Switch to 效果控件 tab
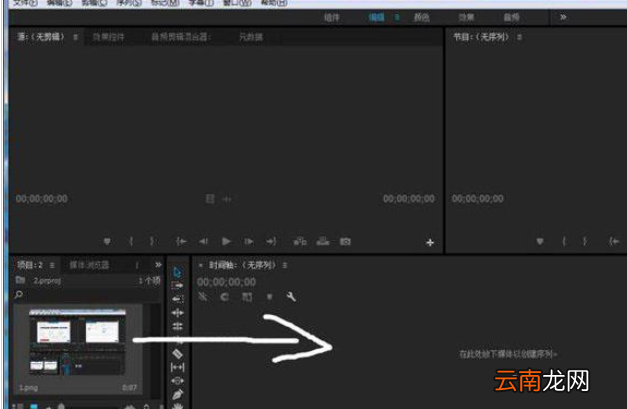Viewport: 627px width, 409px height. tap(108, 37)
